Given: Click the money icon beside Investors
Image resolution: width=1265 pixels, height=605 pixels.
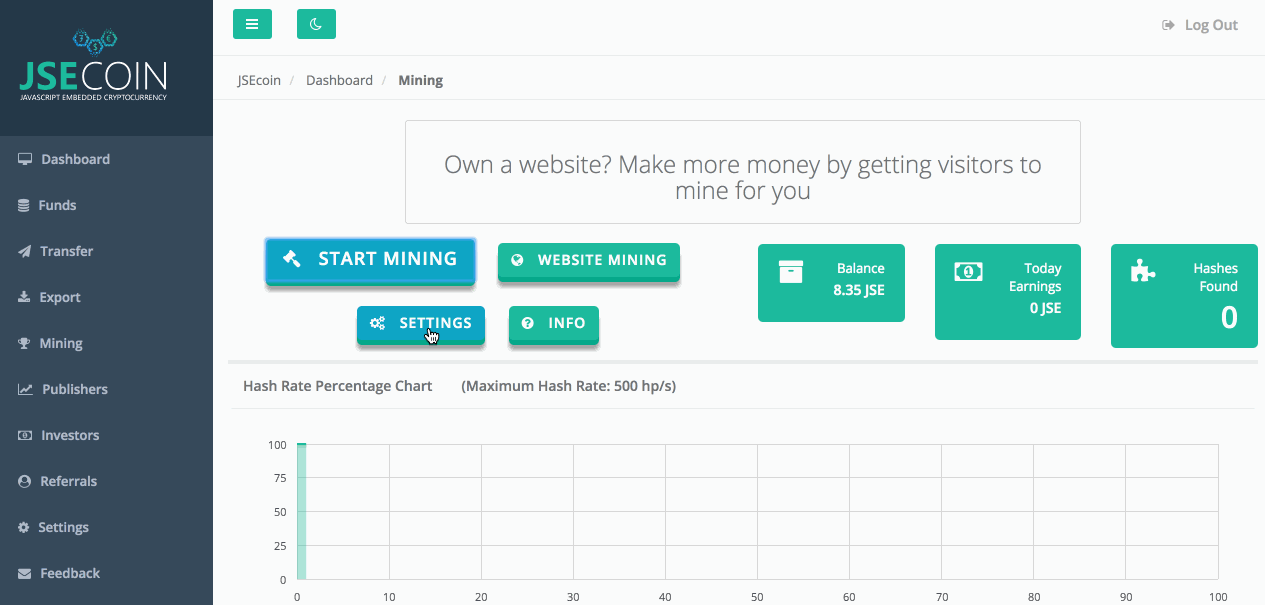Looking at the screenshot, I should click(25, 435).
